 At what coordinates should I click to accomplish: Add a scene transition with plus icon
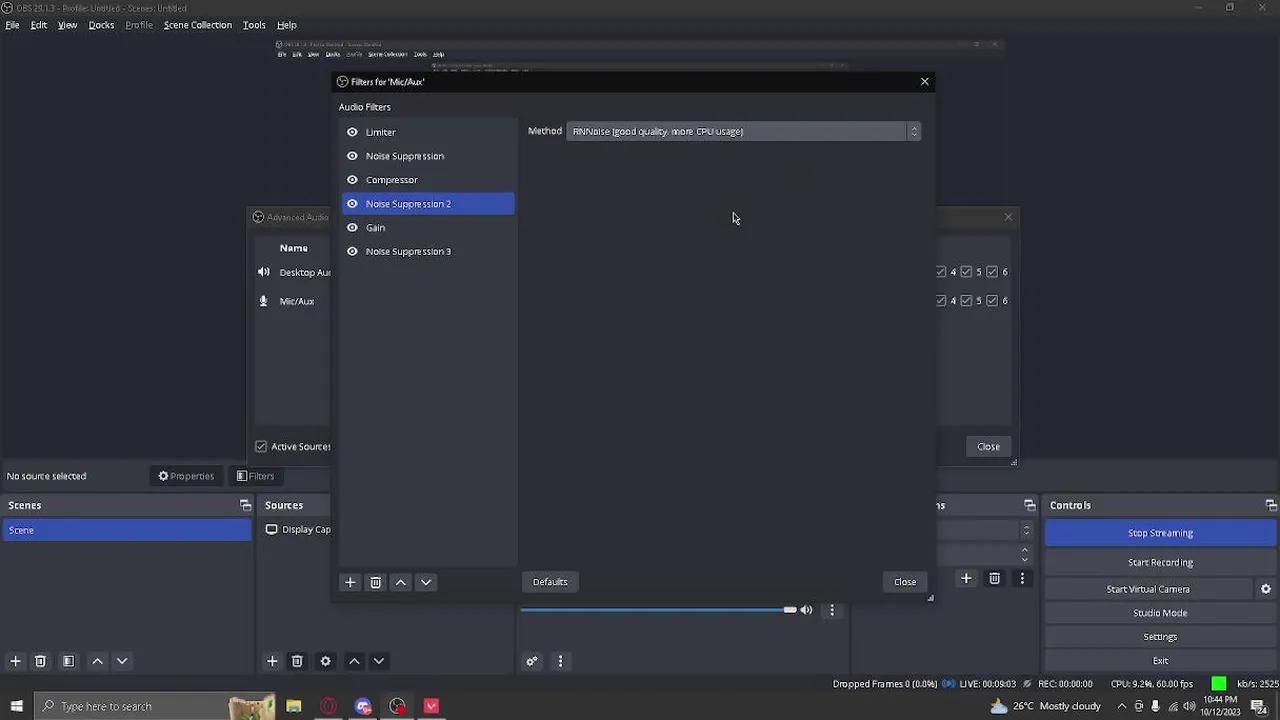coord(966,578)
